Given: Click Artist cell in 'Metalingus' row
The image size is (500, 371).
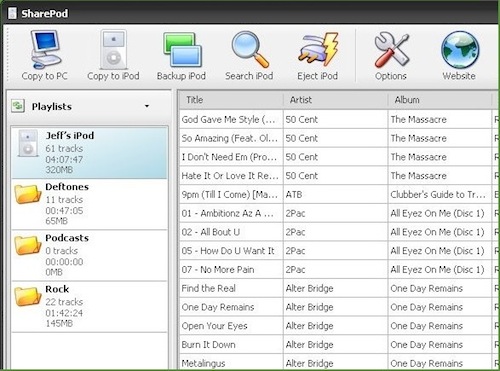Looking at the screenshot, I should coord(335,363).
